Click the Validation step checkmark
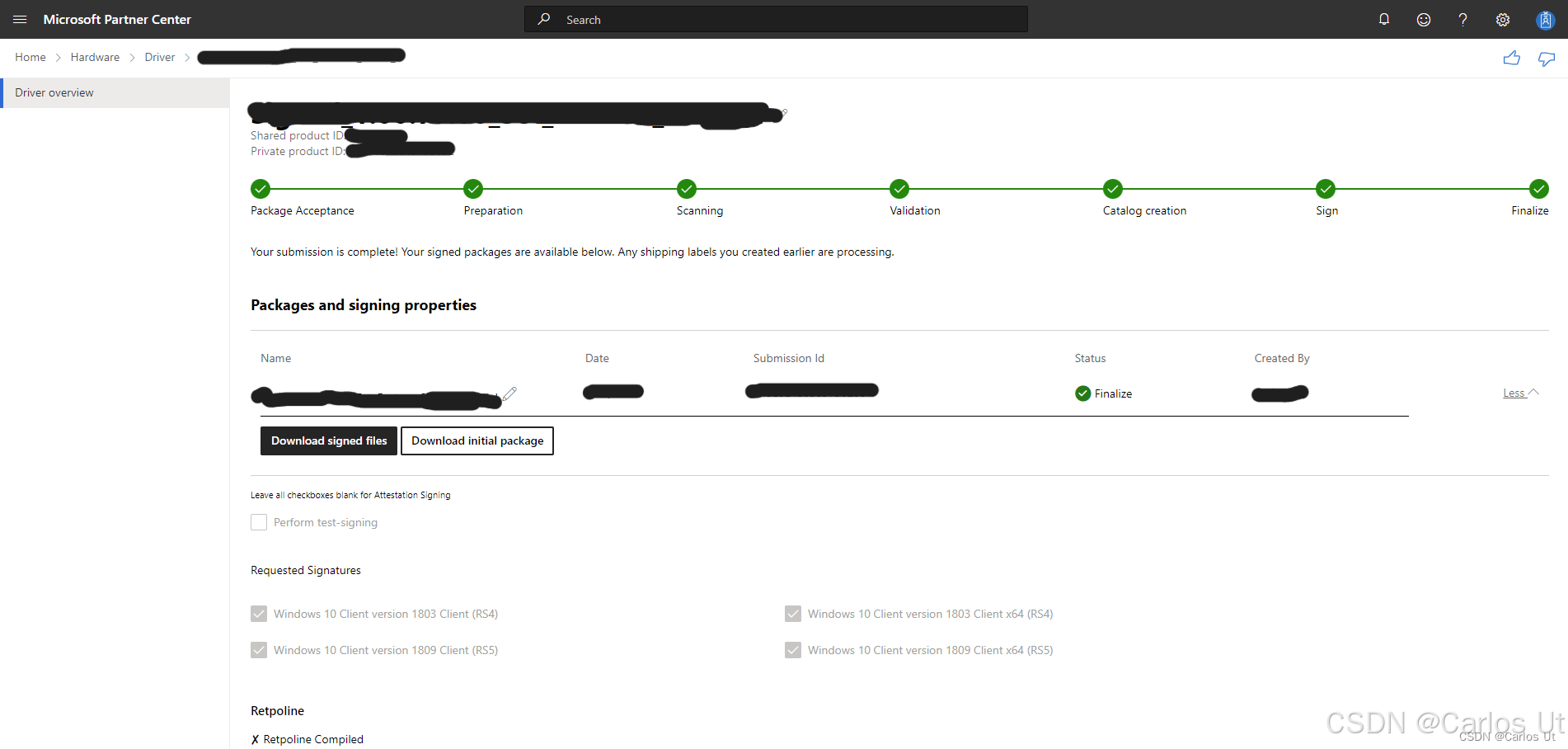 point(899,189)
